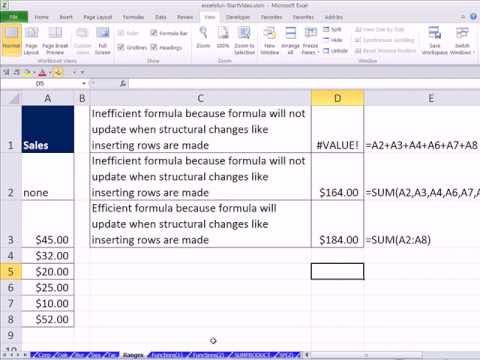Toggle the Ruler checkbox
Viewport: 480px width, 360px height.
pos(128,33)
